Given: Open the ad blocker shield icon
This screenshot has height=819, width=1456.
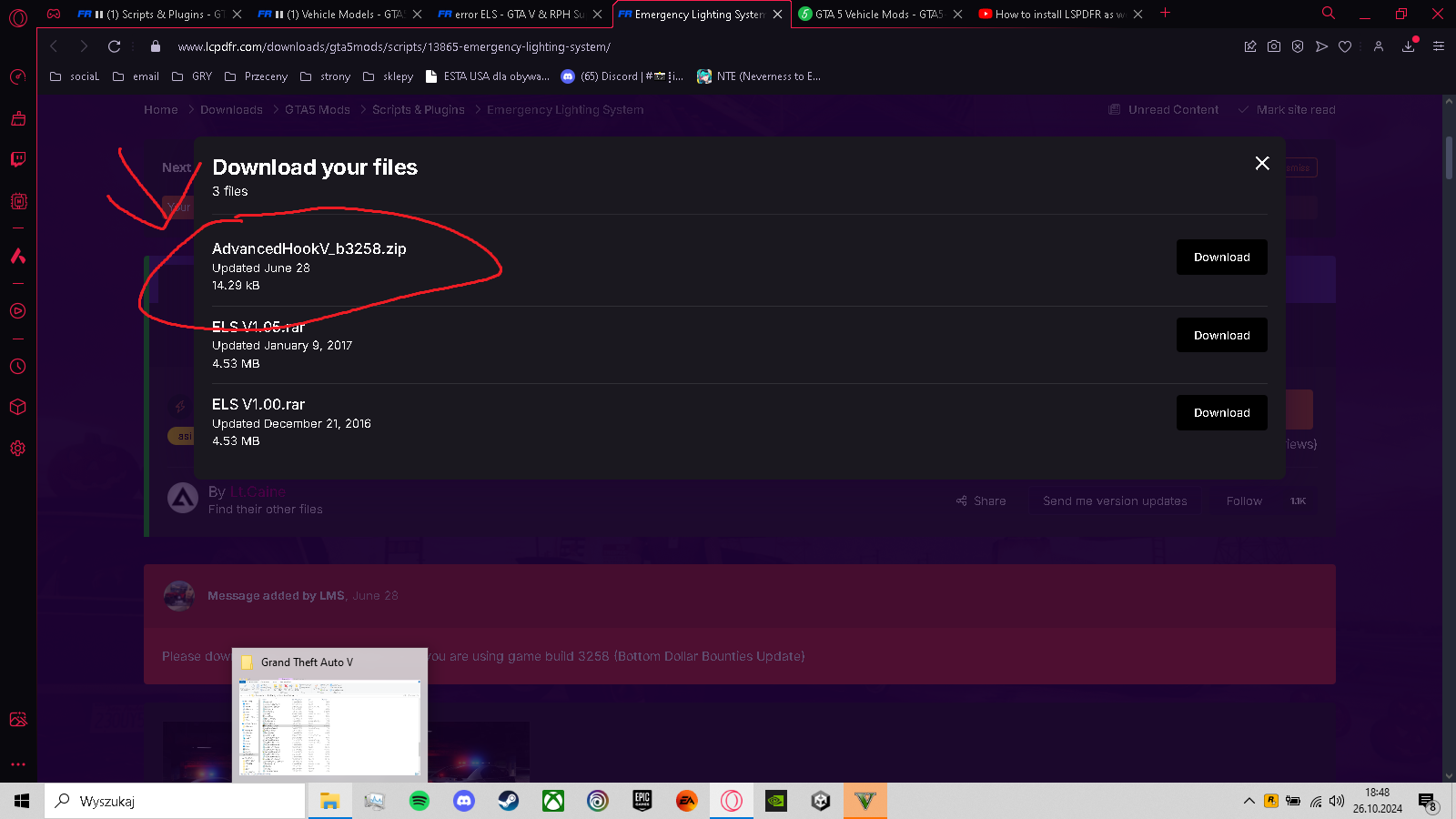Looking at the screenshot, I should [1298, 46].
